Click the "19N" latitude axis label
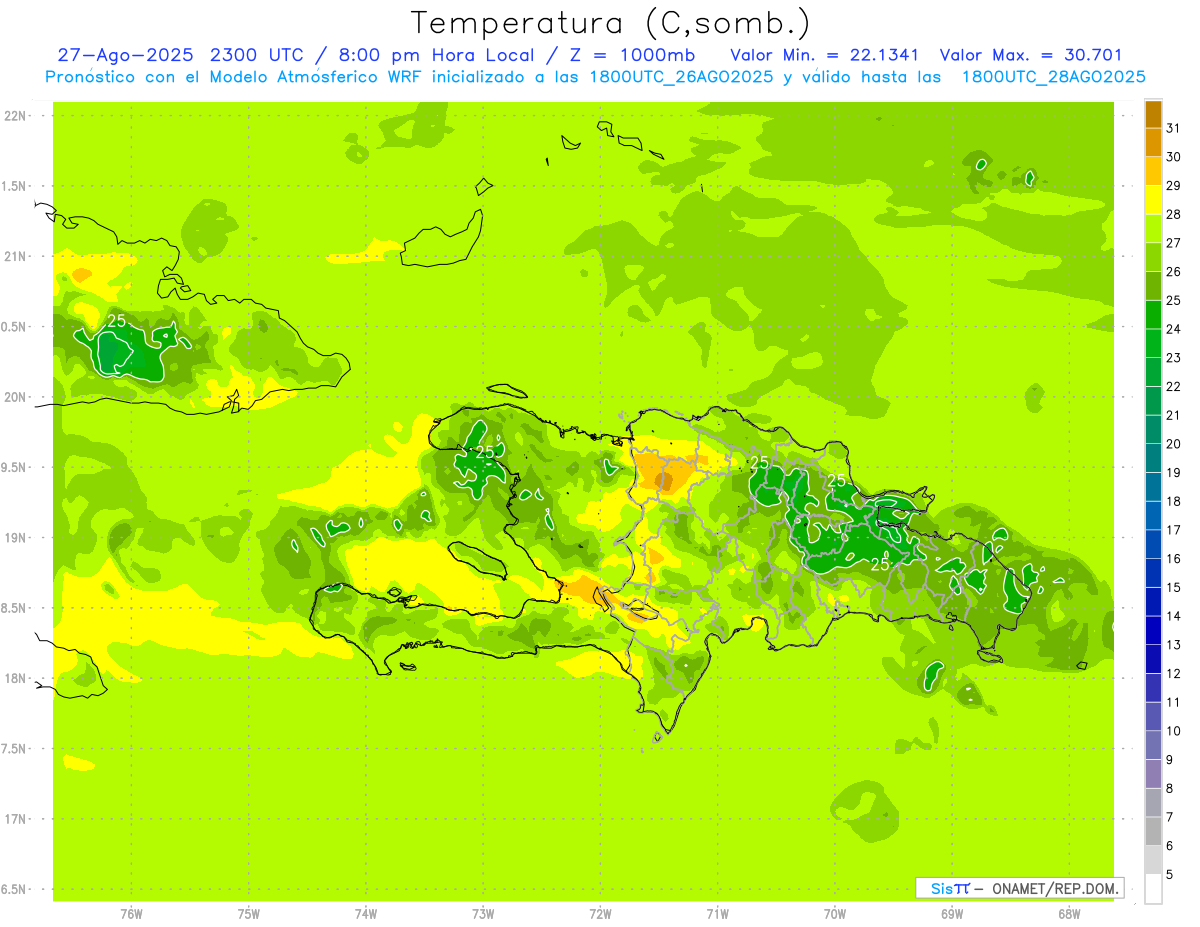Image resolution: width=1200 pixels, height=927 pixels. pyautogui.click(x=14, y=538)
